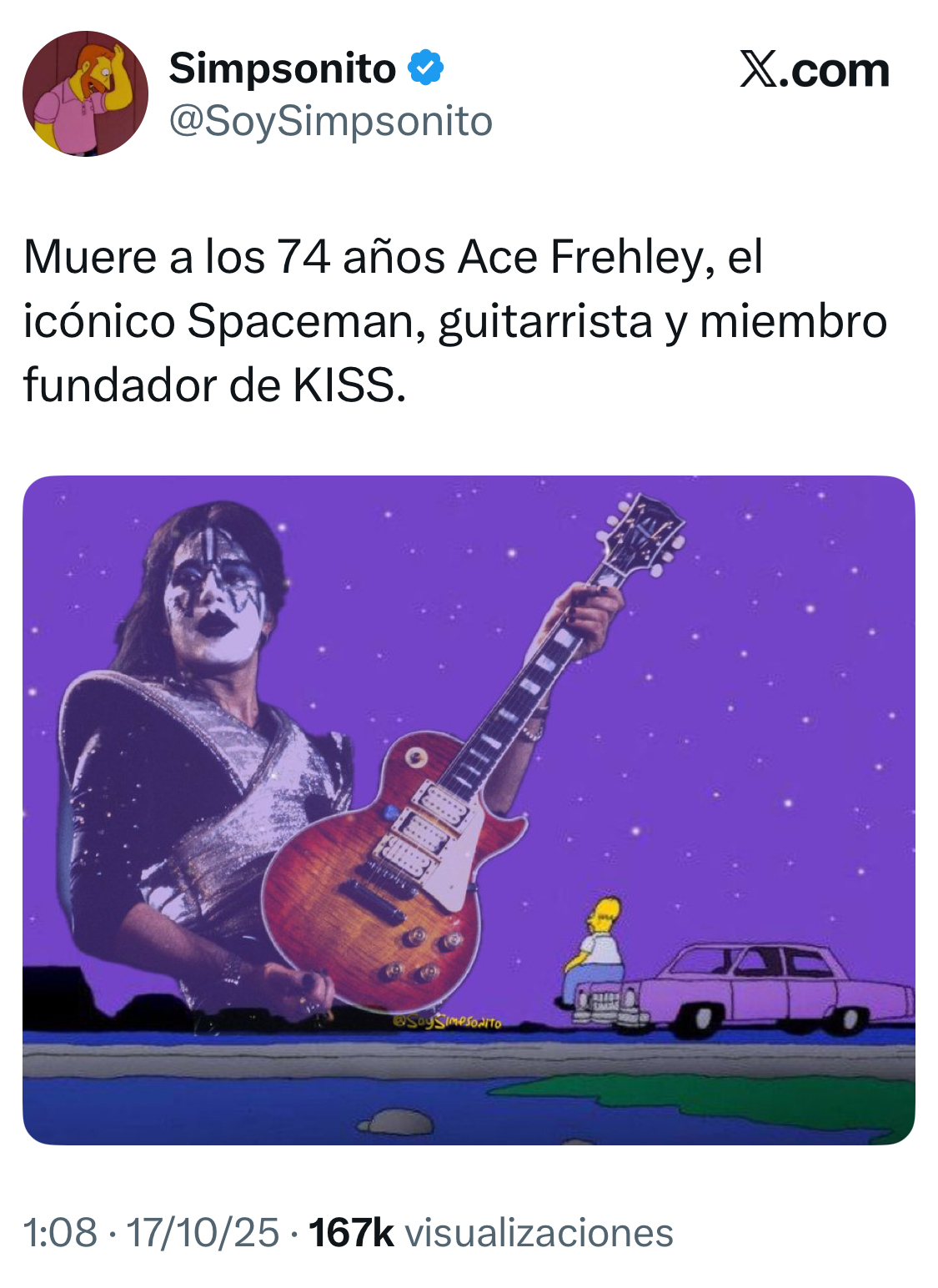
Task: Click the 167k visualizaciones count
Action: pos(491,1233)
